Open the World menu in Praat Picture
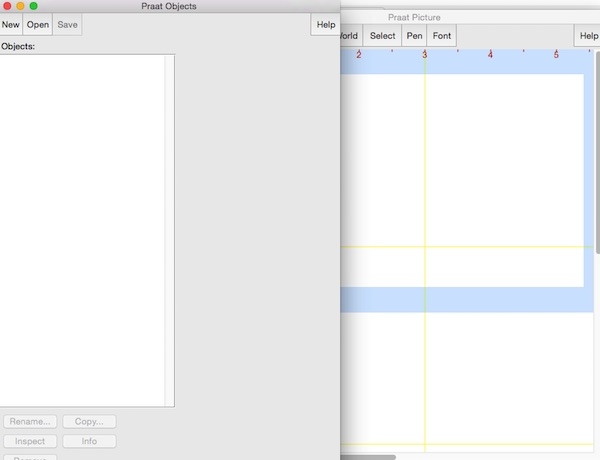 click(x=351, y=36)
